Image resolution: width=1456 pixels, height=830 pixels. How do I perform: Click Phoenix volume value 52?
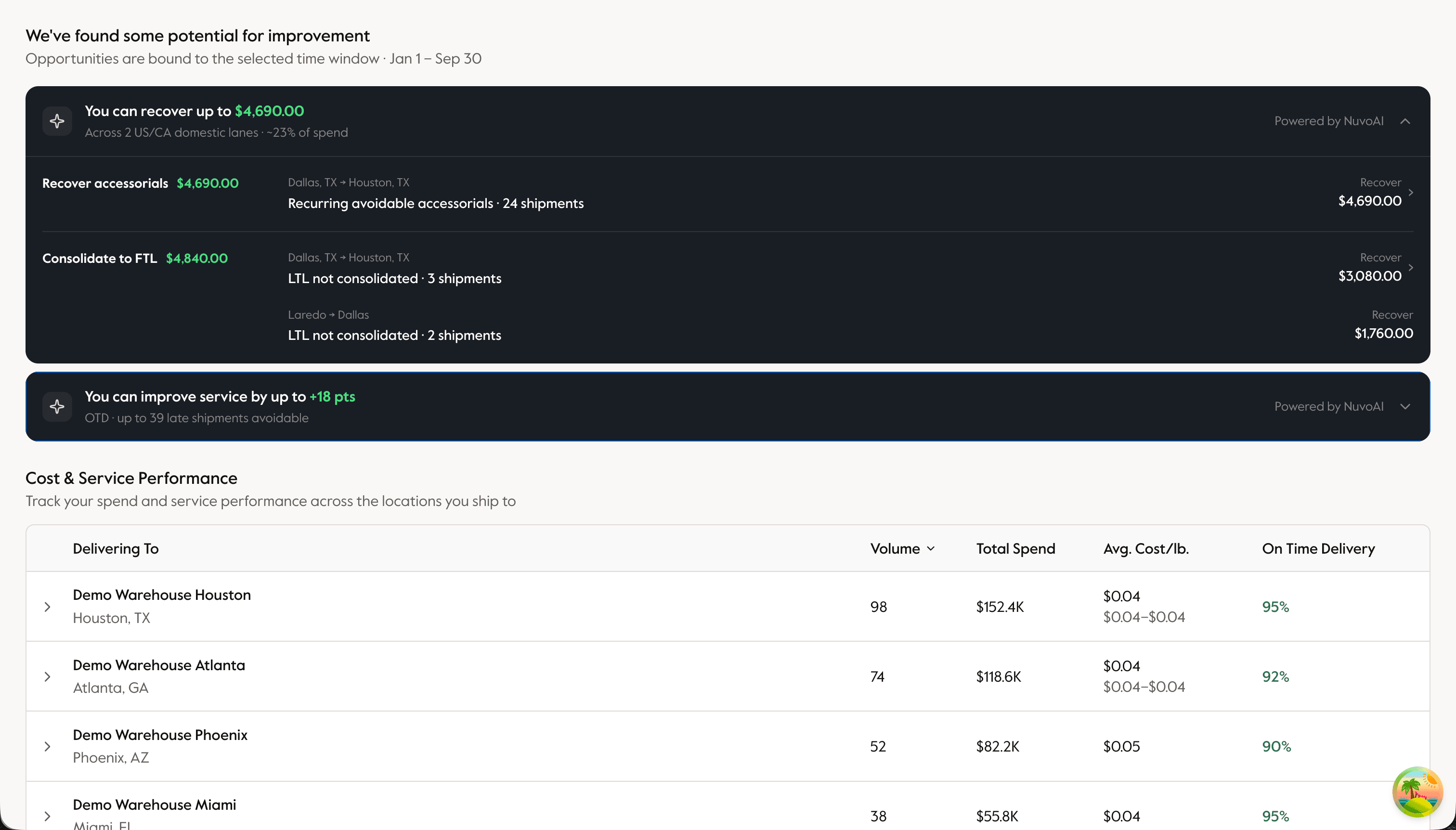[x=878, y=746]
